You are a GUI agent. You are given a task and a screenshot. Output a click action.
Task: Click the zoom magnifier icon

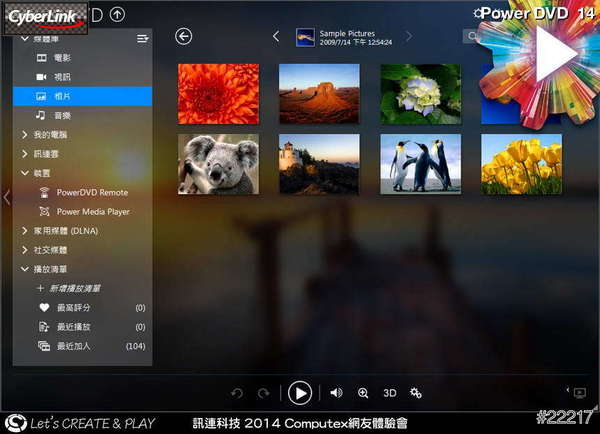[x=363, y=393]
